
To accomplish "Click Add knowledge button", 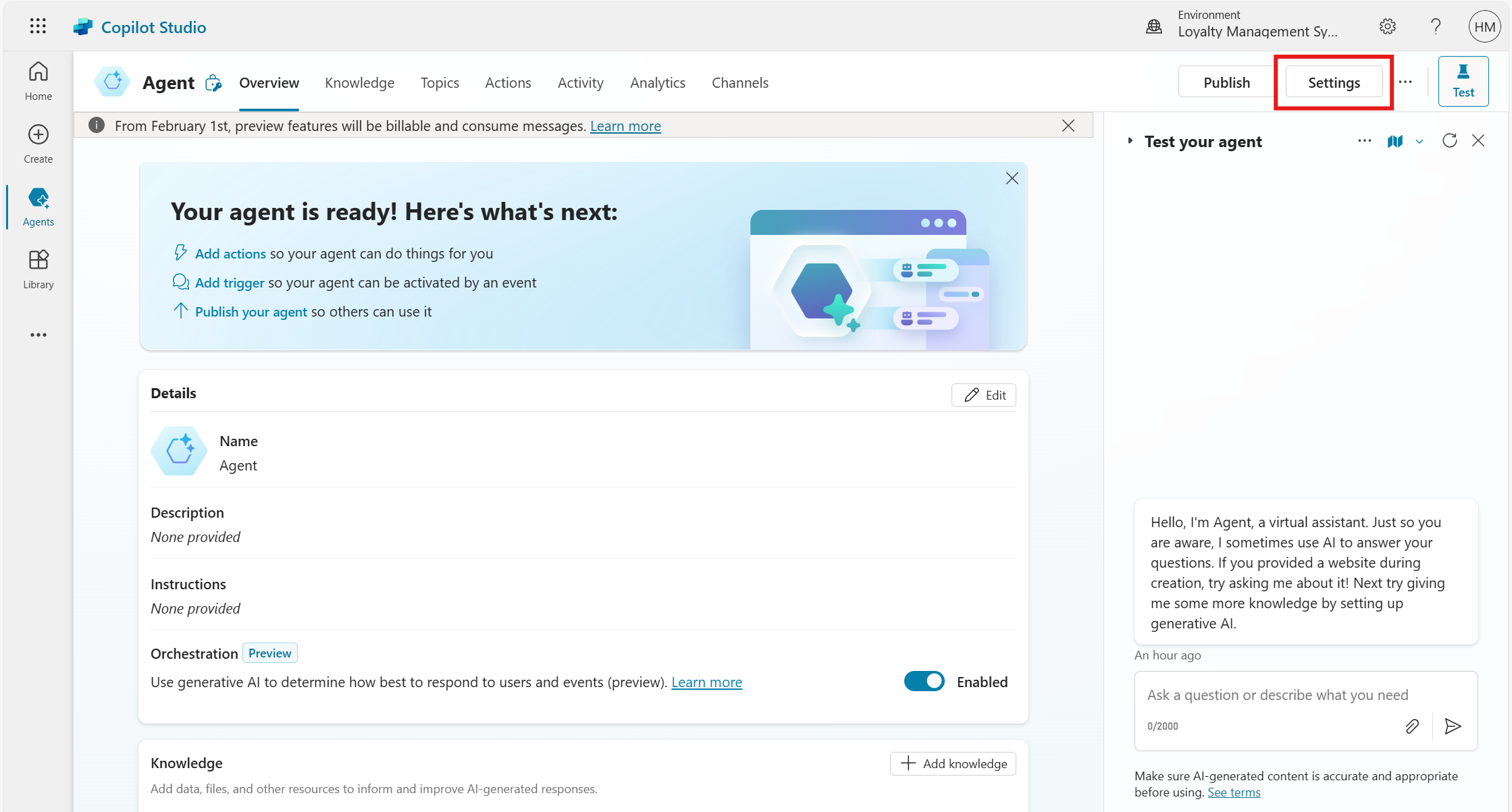I will coord(953,763).
